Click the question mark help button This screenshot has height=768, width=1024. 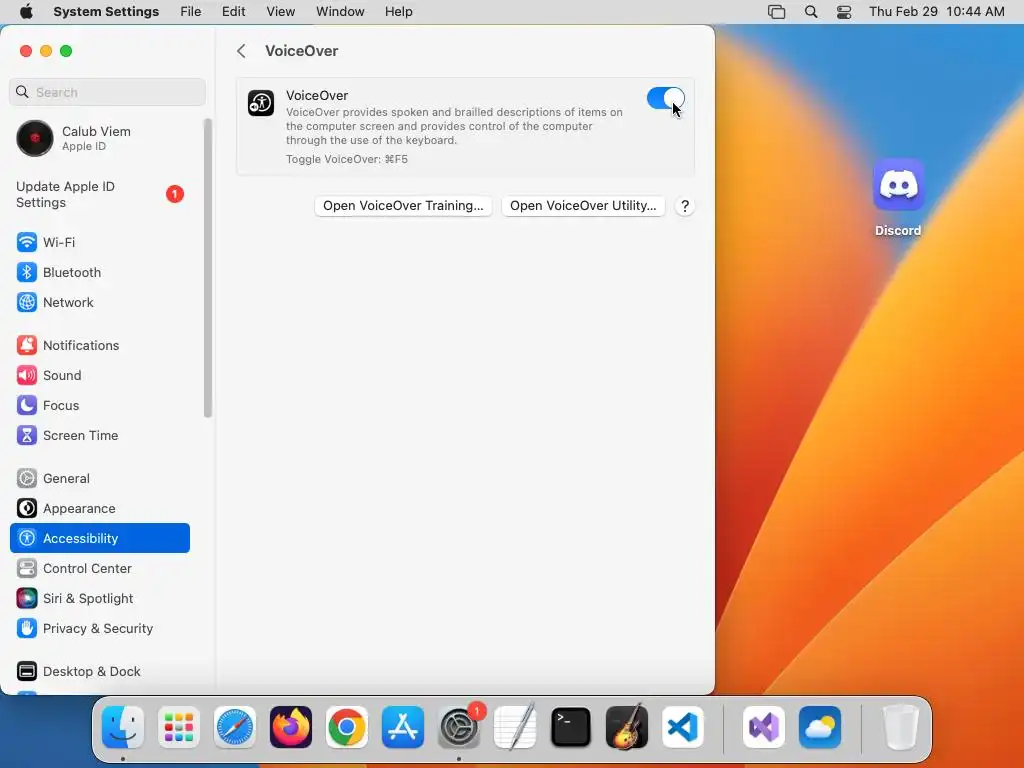click(684, 206)
